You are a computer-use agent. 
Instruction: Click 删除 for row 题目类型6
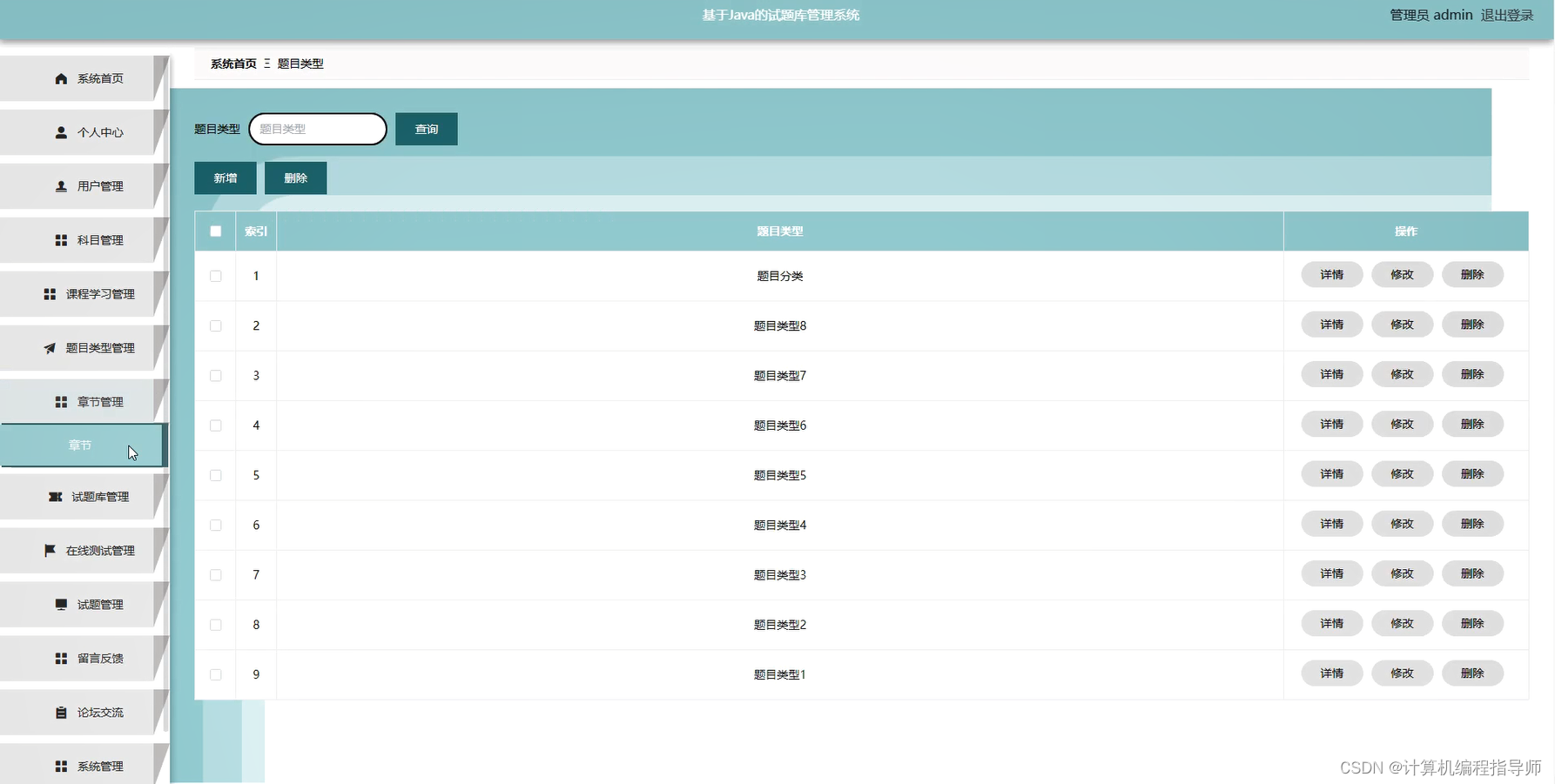[x=1473, y=424]
